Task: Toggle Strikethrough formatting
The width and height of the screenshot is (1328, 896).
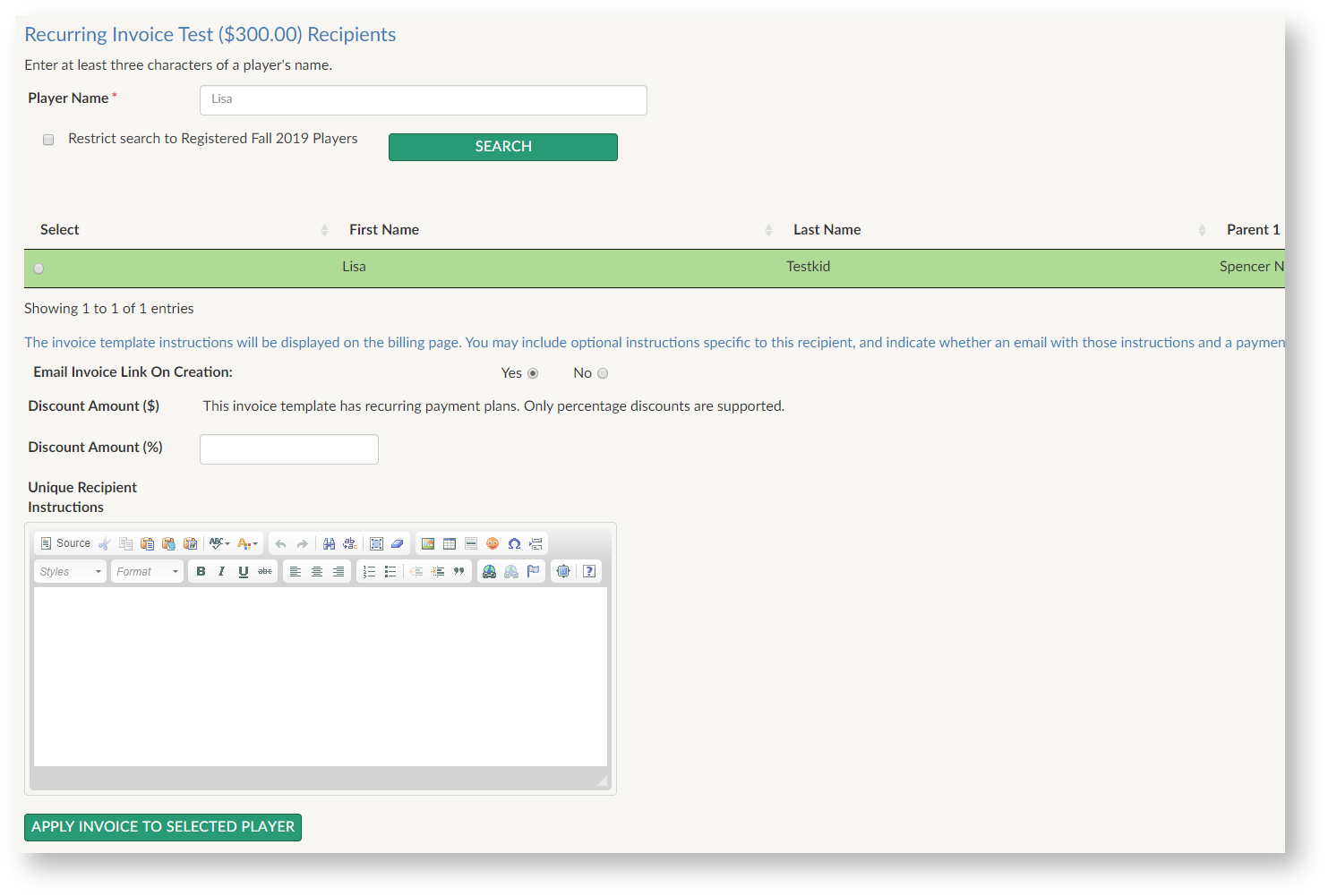Action: click(265, 571)
